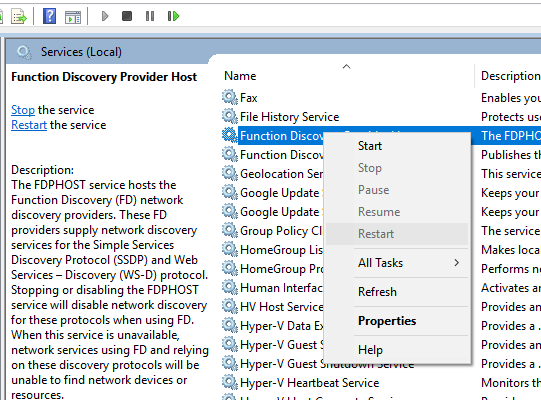Choose Help in the context menu
The height and width of the screenshot is (400, 541).
(397, 350)
